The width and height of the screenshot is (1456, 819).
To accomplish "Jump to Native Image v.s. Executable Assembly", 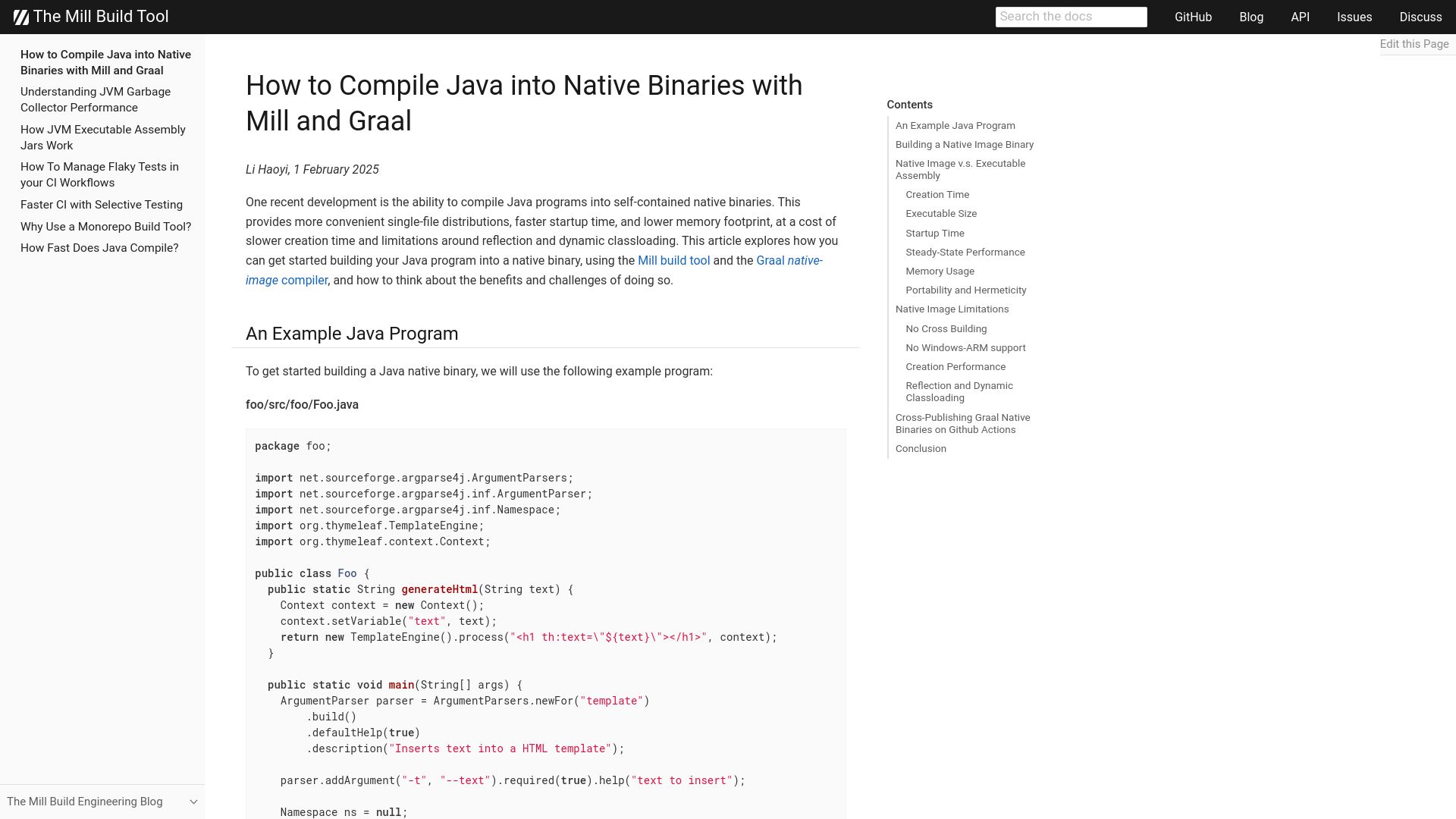I will point(960,170).
